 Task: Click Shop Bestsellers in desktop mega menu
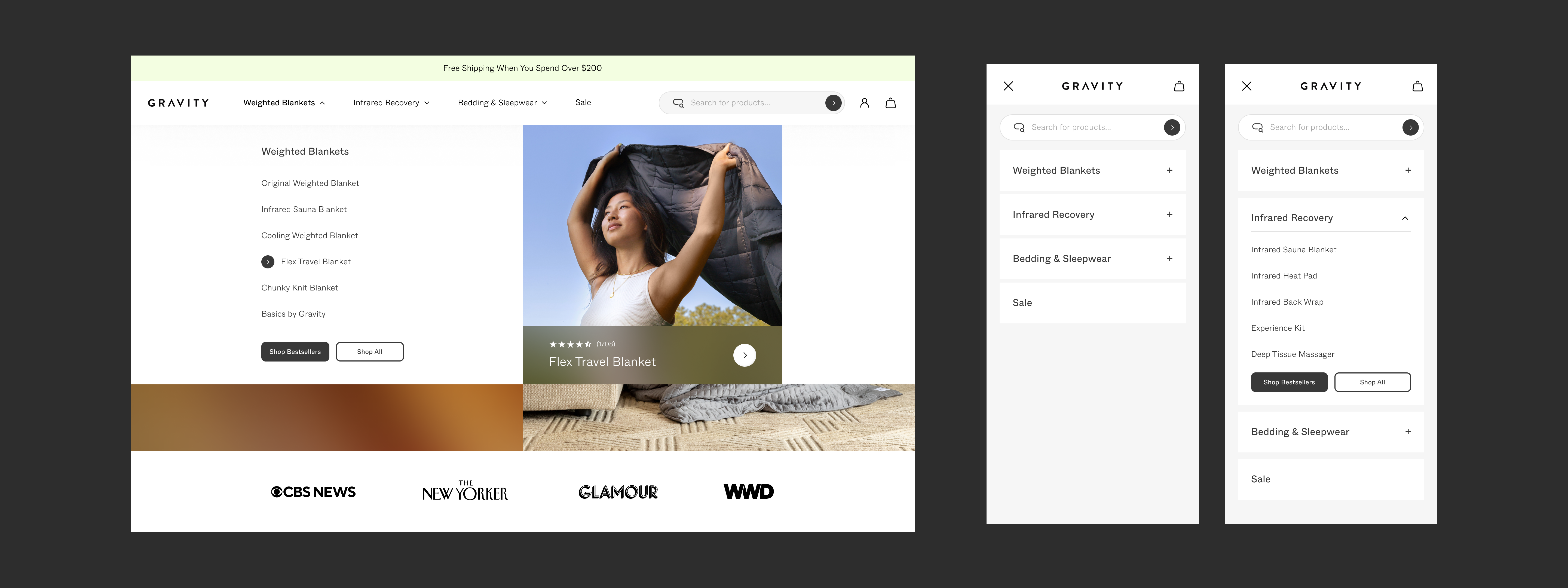coord(295,352)
